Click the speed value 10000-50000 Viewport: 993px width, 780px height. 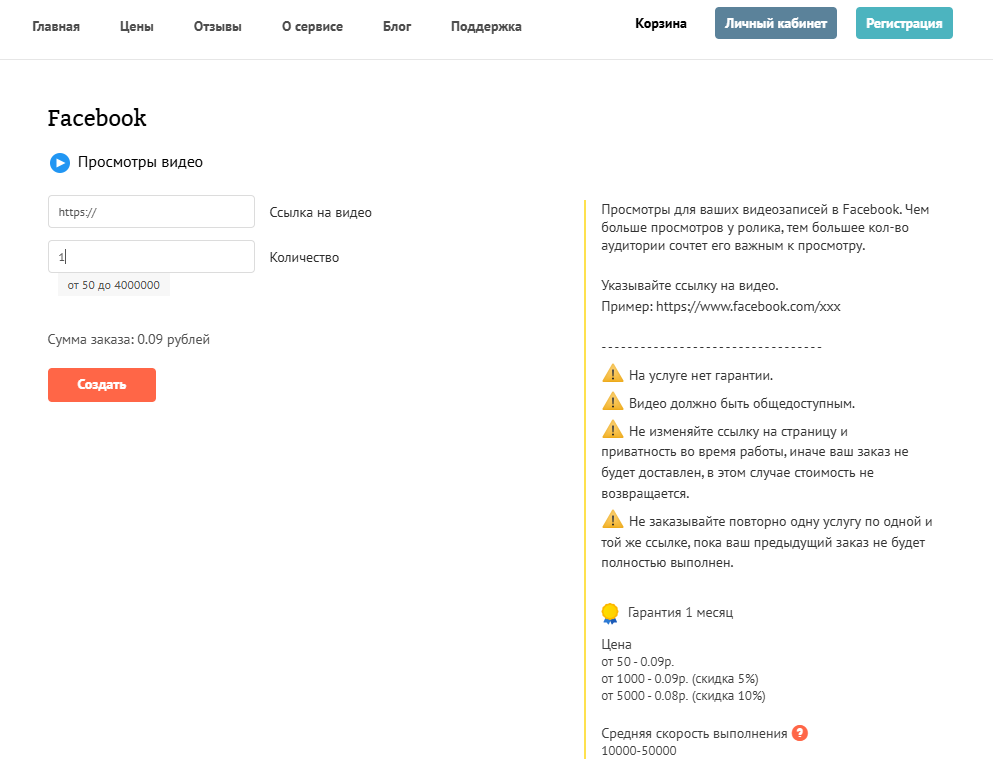tap(639, 751)
